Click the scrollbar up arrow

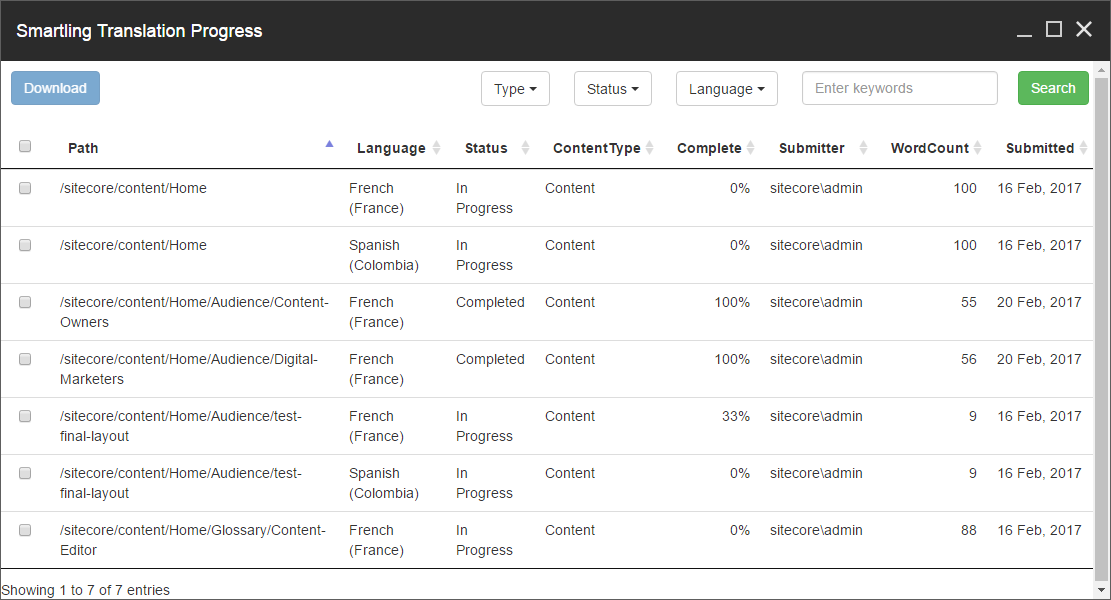coord(1102,69)
